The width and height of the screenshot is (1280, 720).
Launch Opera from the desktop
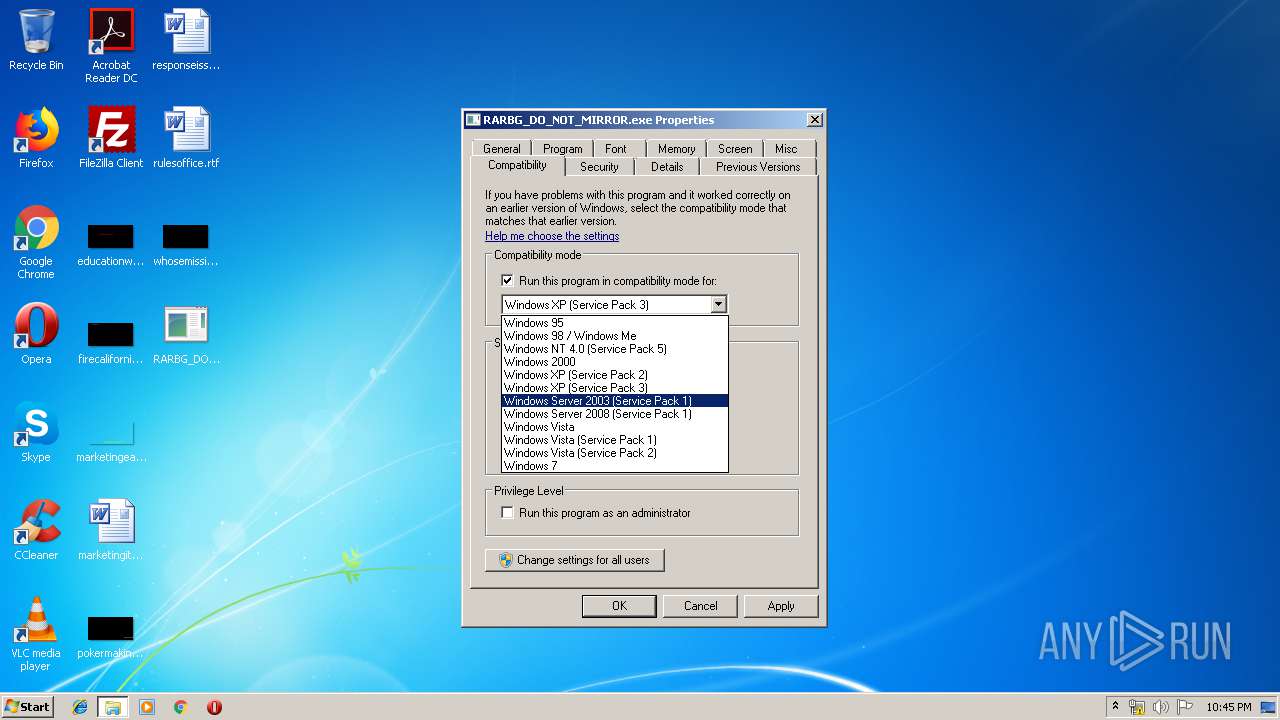(x=36, y=334)
